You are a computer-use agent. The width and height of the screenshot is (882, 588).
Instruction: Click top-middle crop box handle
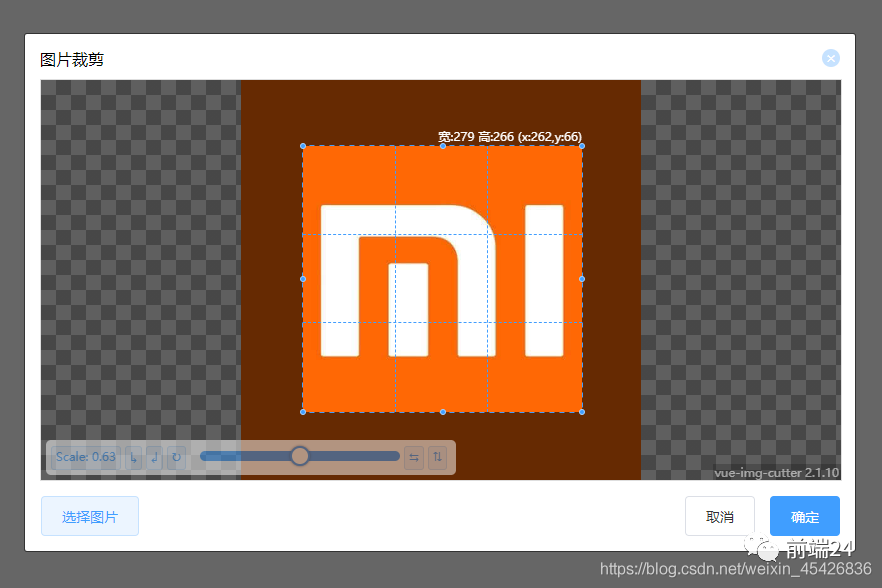pyautogui.click(x=443, y=146)
